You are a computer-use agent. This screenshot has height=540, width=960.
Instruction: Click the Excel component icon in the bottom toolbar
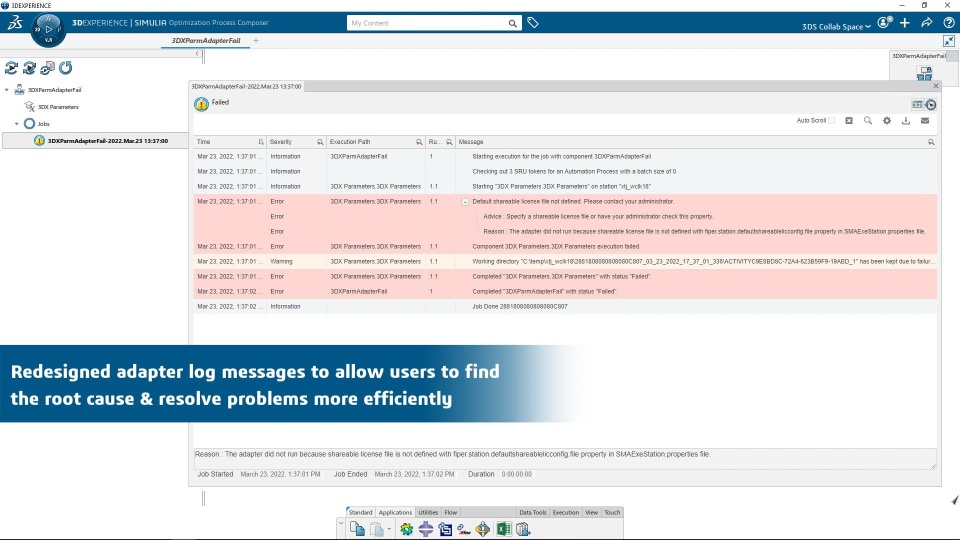coord(504,529)
